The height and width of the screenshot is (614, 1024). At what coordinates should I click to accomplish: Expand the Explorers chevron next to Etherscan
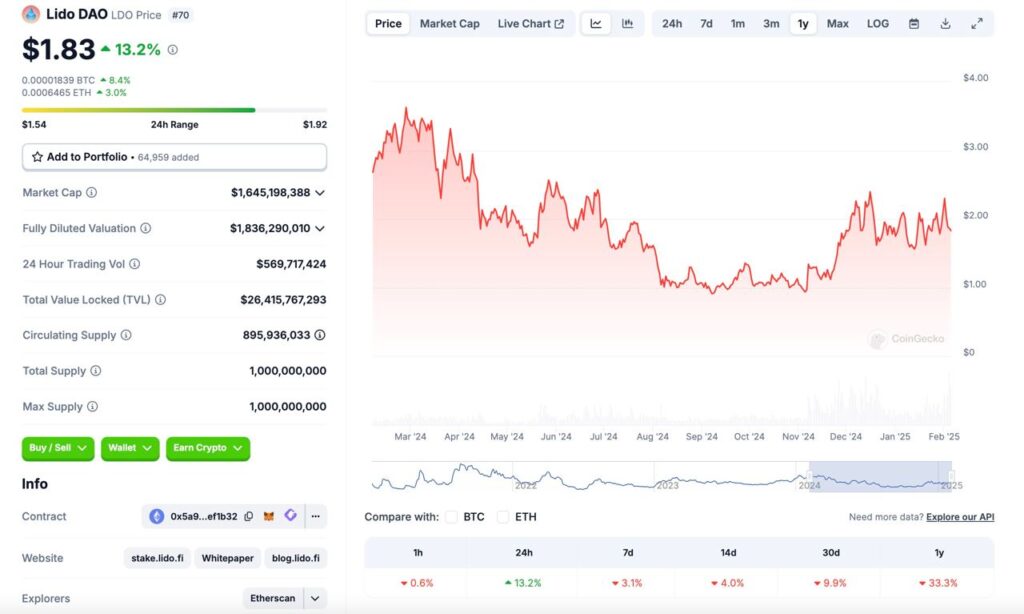click(x=315, y=598)
